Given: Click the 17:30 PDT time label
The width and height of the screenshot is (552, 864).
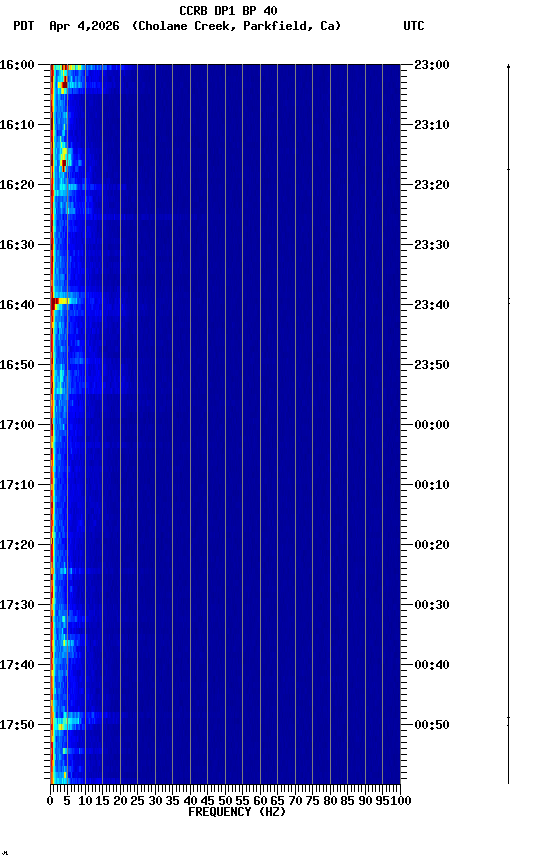Looking at the screenshot, I should coord(17,605).
